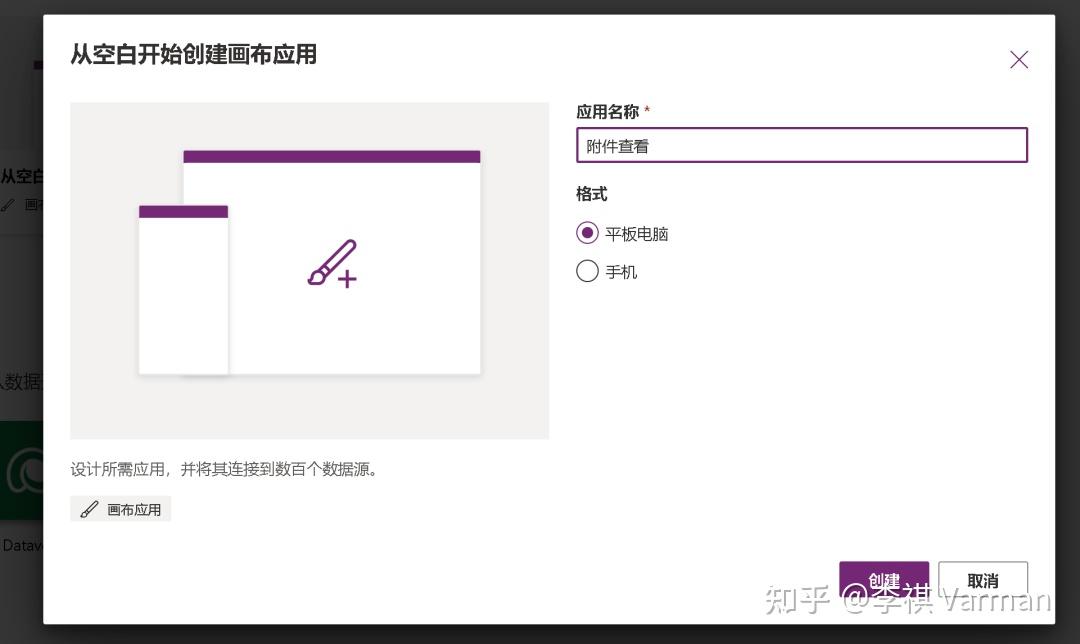Click the 画布应用 tag text
1080x644 pixels.
coord(134,510)
